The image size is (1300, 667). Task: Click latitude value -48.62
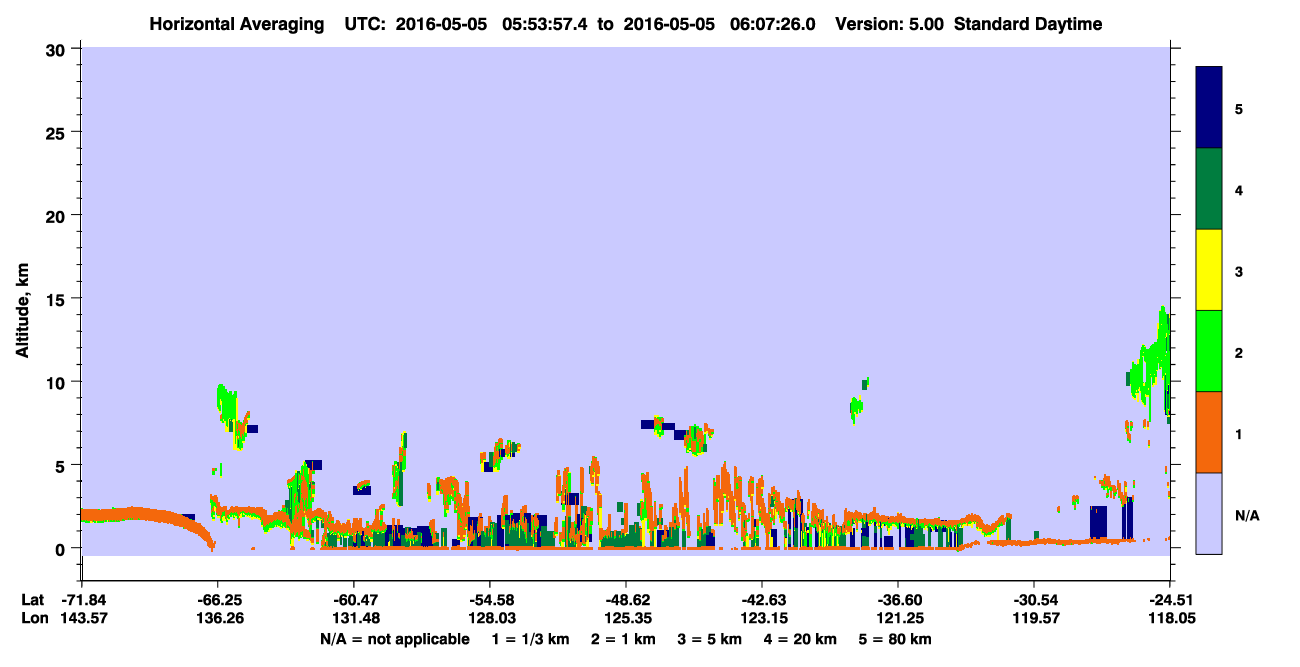pos(625,600)
